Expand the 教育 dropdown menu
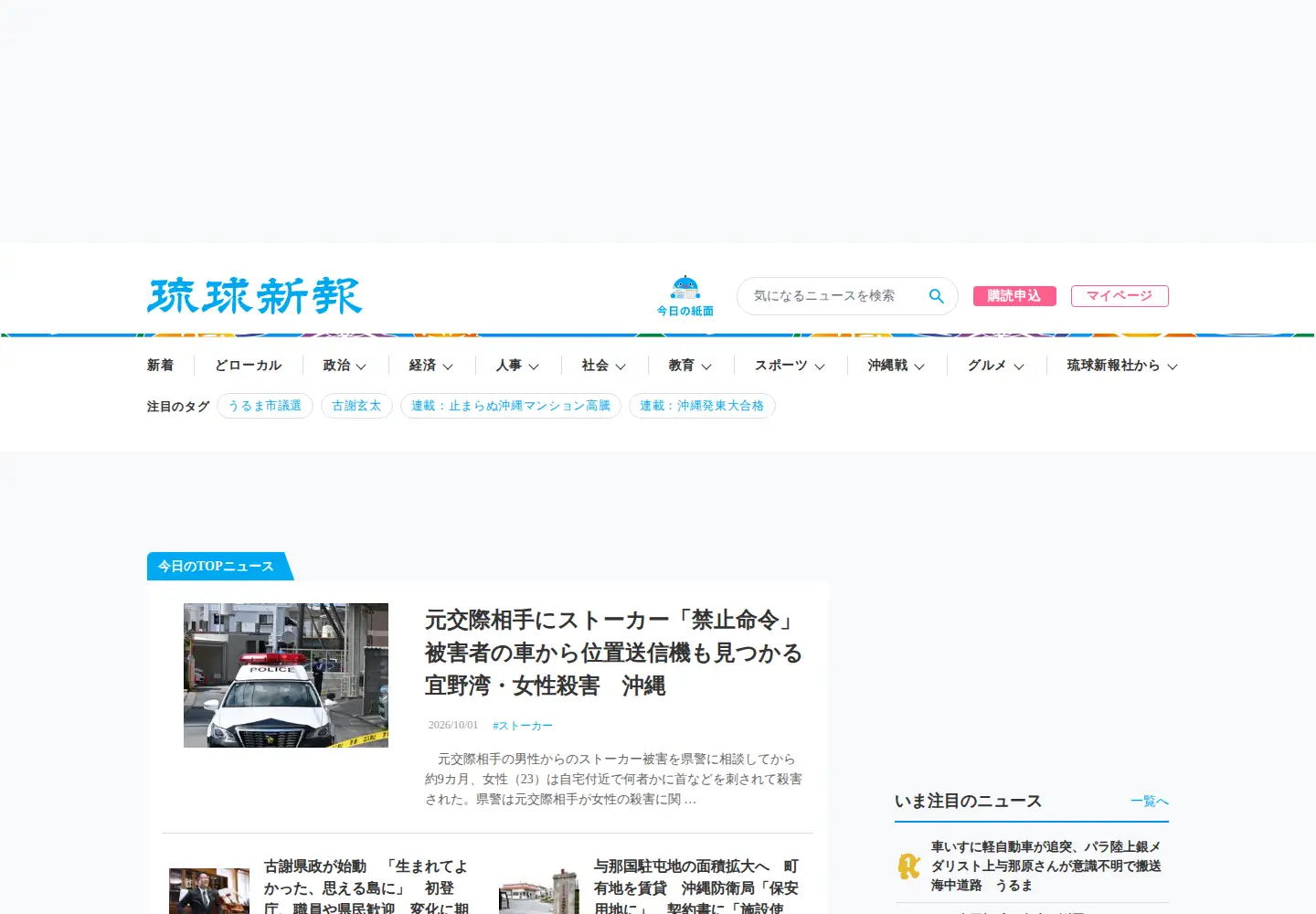The width and height of the screenshot is (1316, 914). (690, 366)
